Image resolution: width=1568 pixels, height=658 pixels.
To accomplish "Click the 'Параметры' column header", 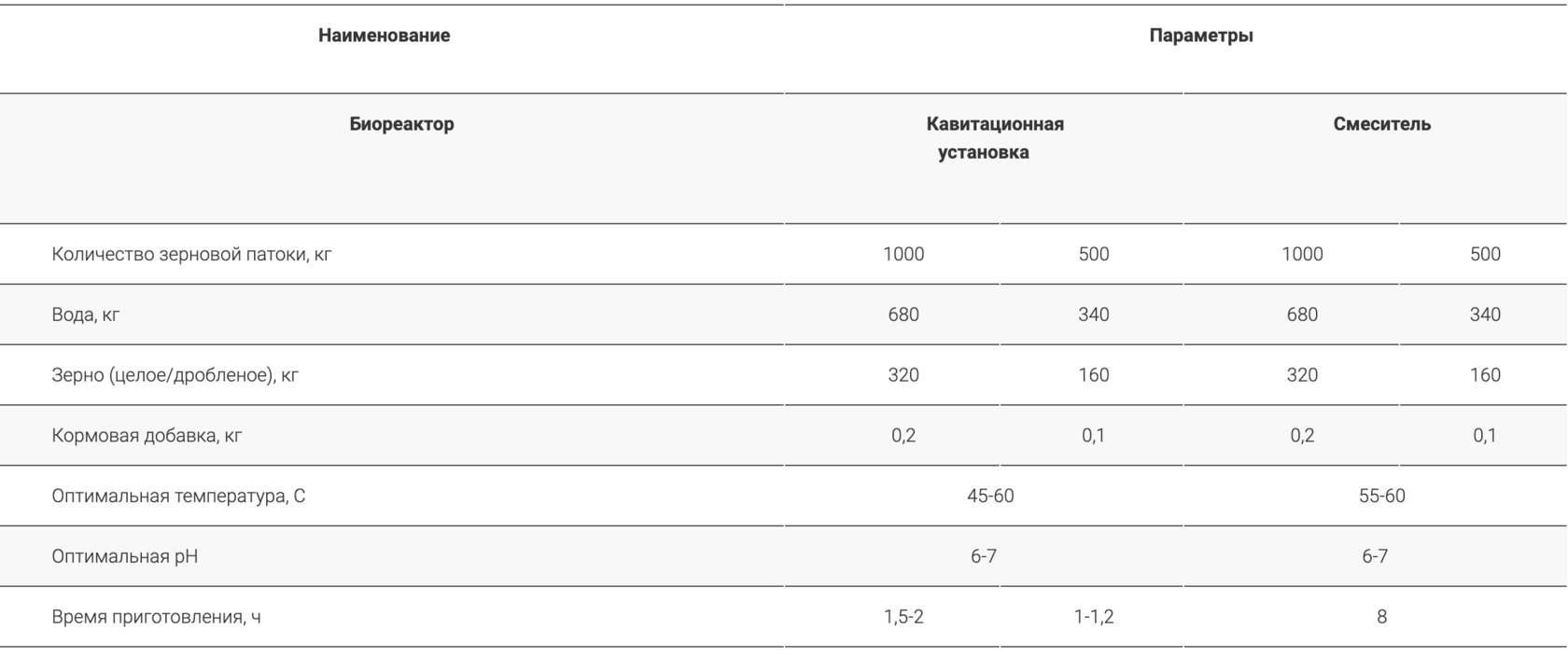I will coord(1200,35).
